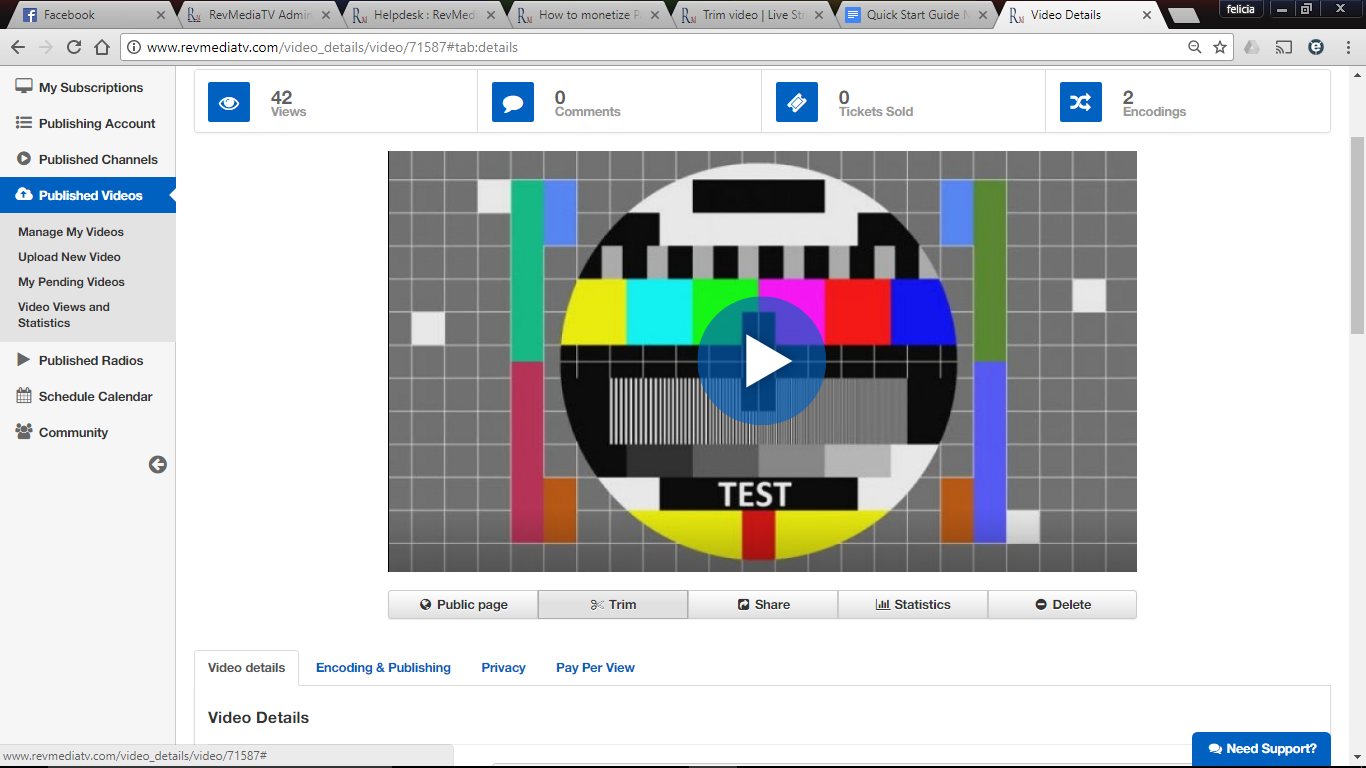Image resolution: width=1366 pixels, height=768 pixels.
Task: Open My Pending Videos link
Action: pos(71,282)
